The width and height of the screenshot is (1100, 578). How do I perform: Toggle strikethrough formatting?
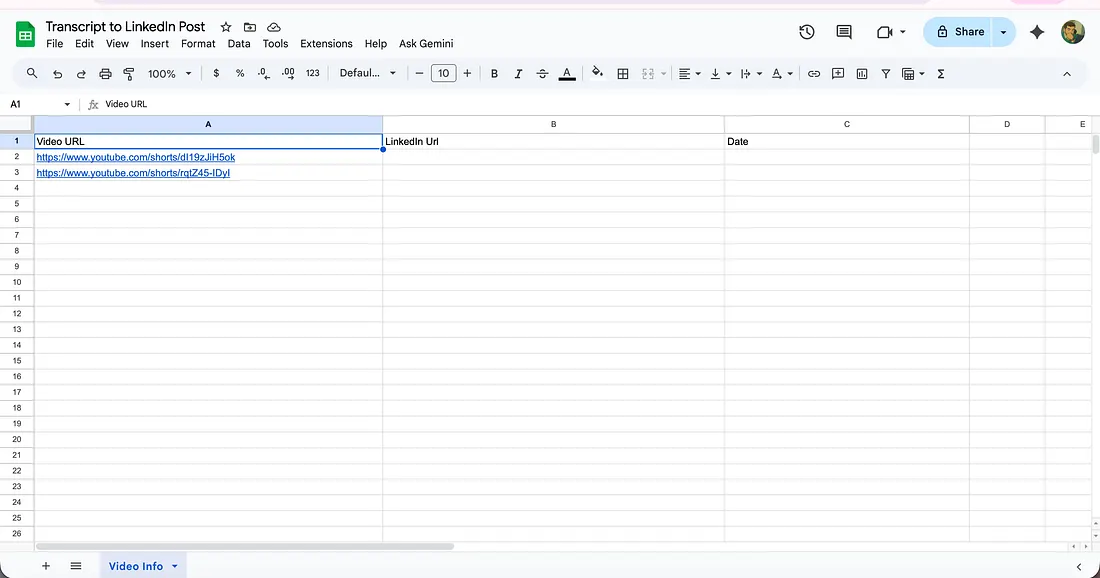coord(542,74)
